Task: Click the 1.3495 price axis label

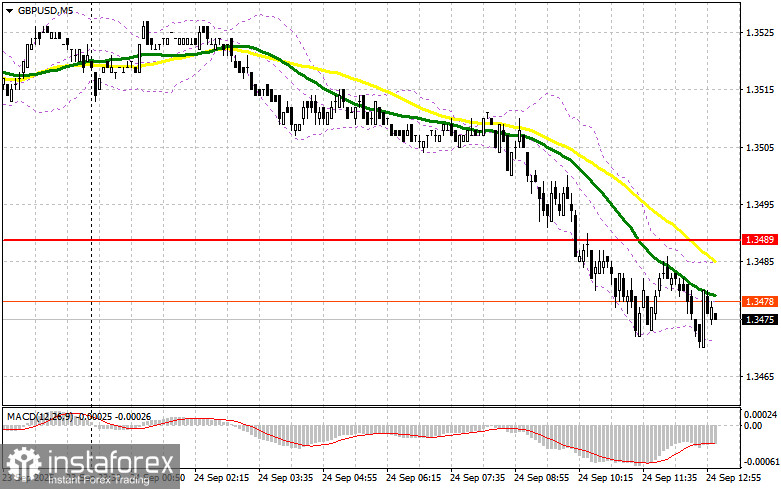Action: pyautogui.click(x=760, y=205)
